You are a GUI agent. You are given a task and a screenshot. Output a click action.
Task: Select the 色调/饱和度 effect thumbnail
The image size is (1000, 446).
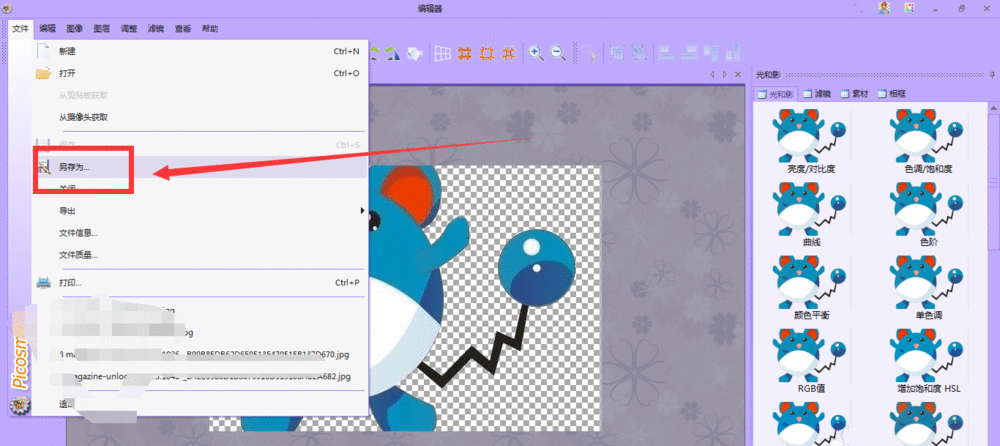(x=926, y=137)
